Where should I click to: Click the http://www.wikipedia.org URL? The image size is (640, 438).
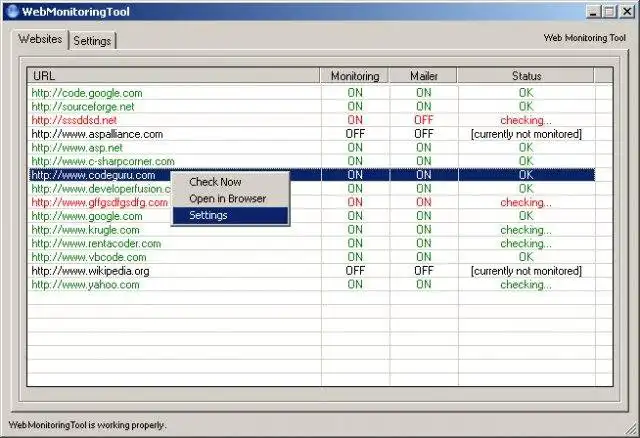90,271
